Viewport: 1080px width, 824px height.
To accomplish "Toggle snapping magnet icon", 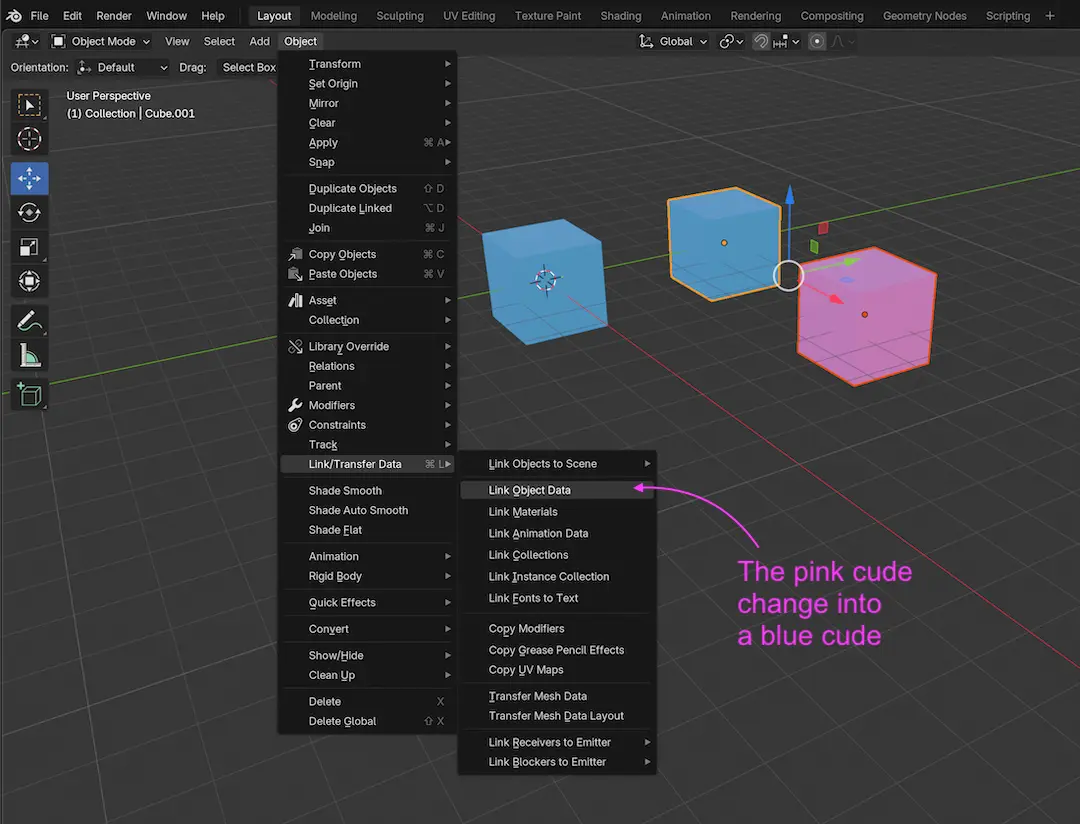I will click(760, 41).
